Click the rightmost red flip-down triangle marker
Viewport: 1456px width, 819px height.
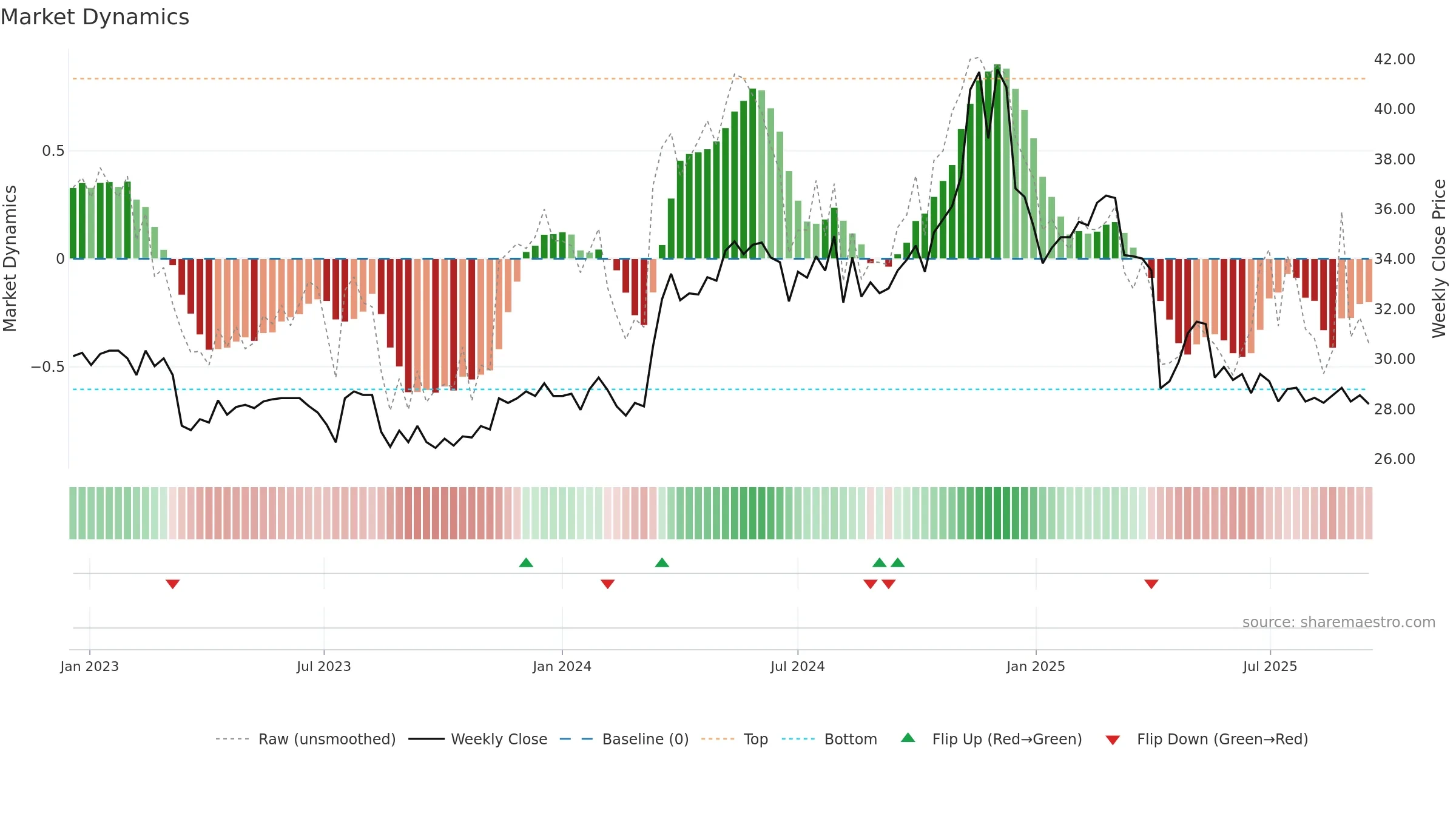click(1151, 584)
